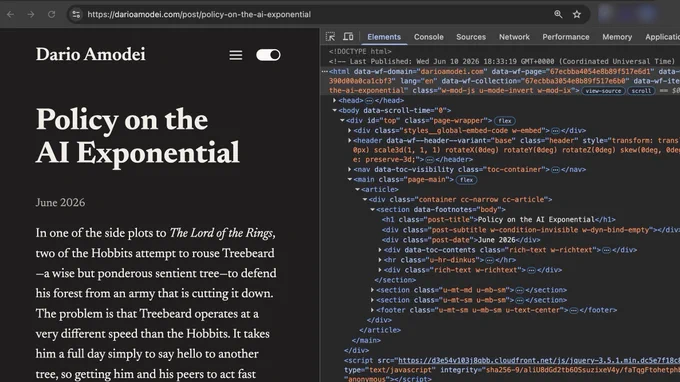The width and height of the screenshot is (680, 382).
Task: Click the zoom magnifier icon in address bar
Action: (558, 14)
